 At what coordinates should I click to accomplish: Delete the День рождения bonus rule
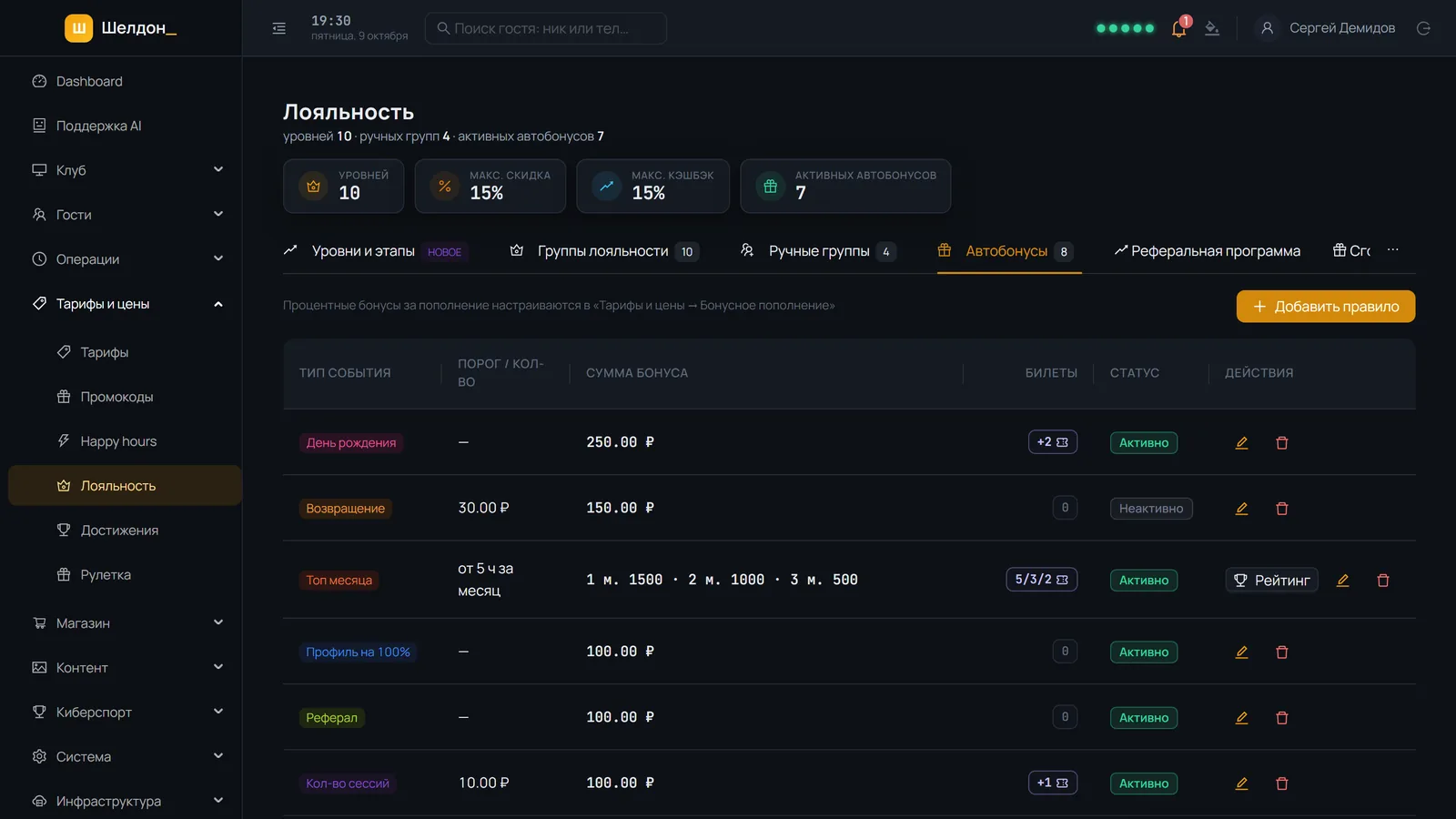[1282, 443]
